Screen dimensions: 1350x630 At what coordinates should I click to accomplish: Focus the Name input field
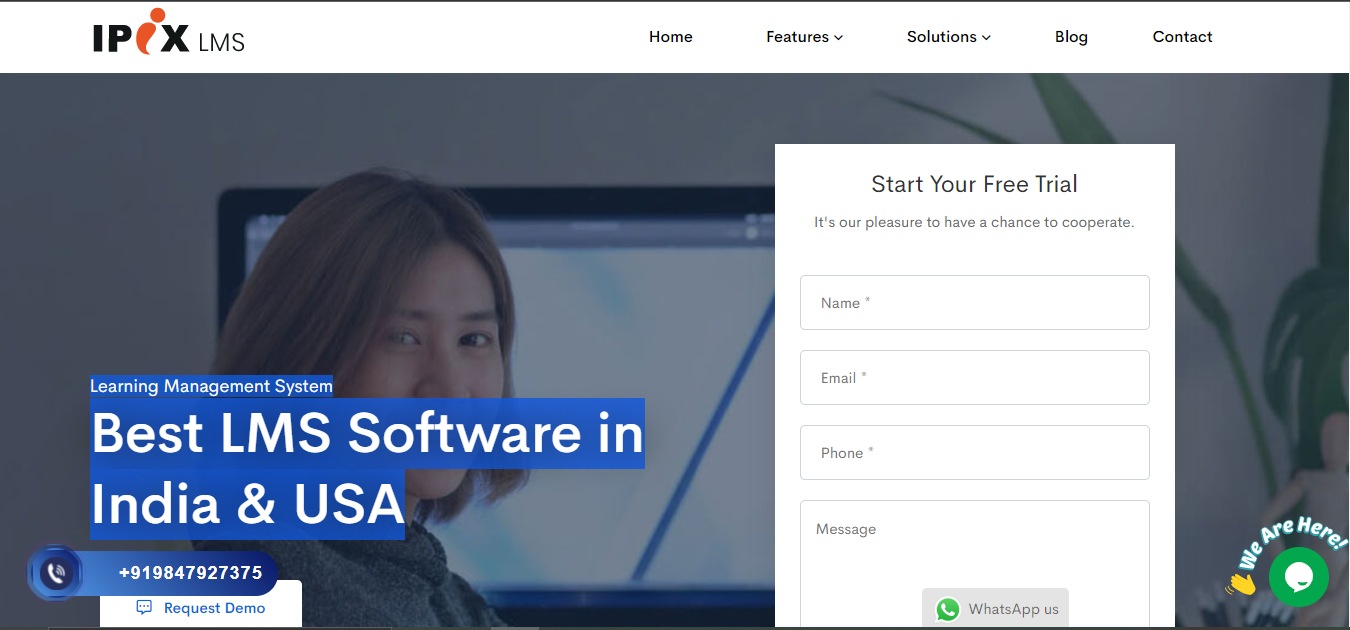[x=975, y=302]
